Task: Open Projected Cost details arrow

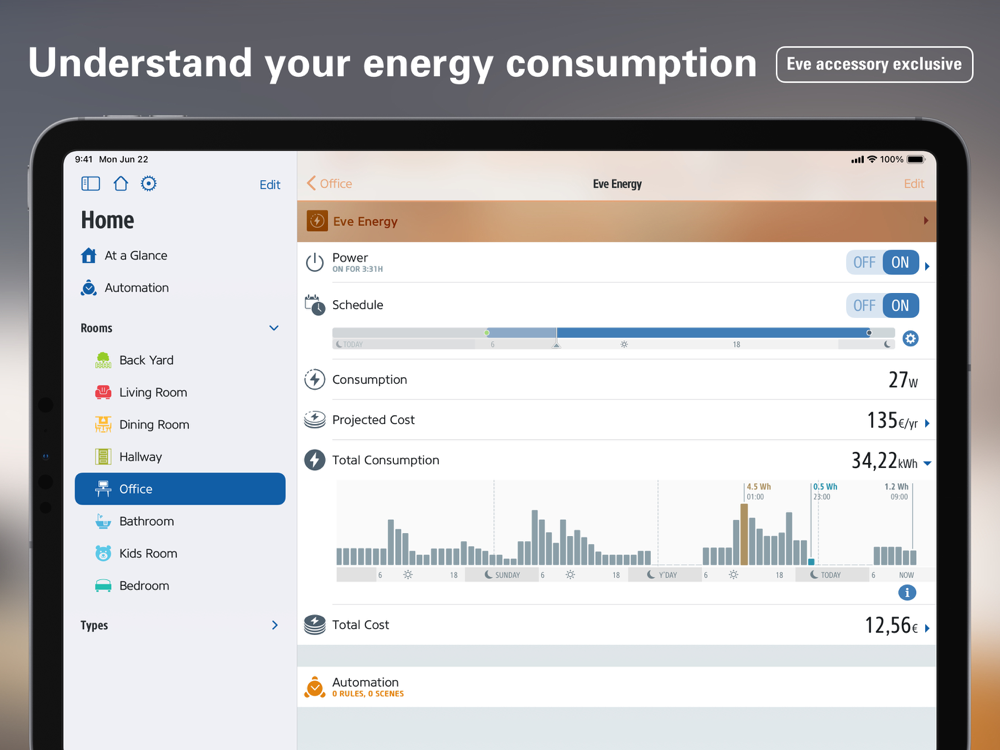Action: click(927, 423)
